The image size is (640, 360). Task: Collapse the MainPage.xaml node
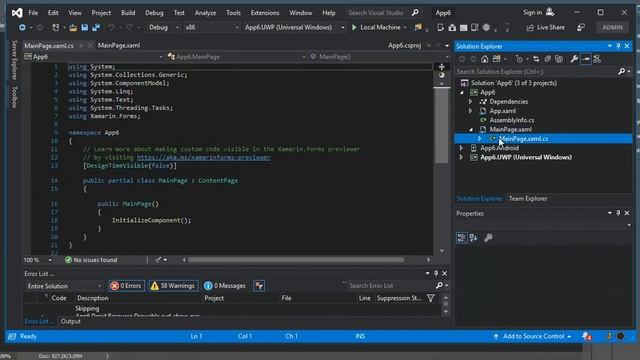[471, 129]
